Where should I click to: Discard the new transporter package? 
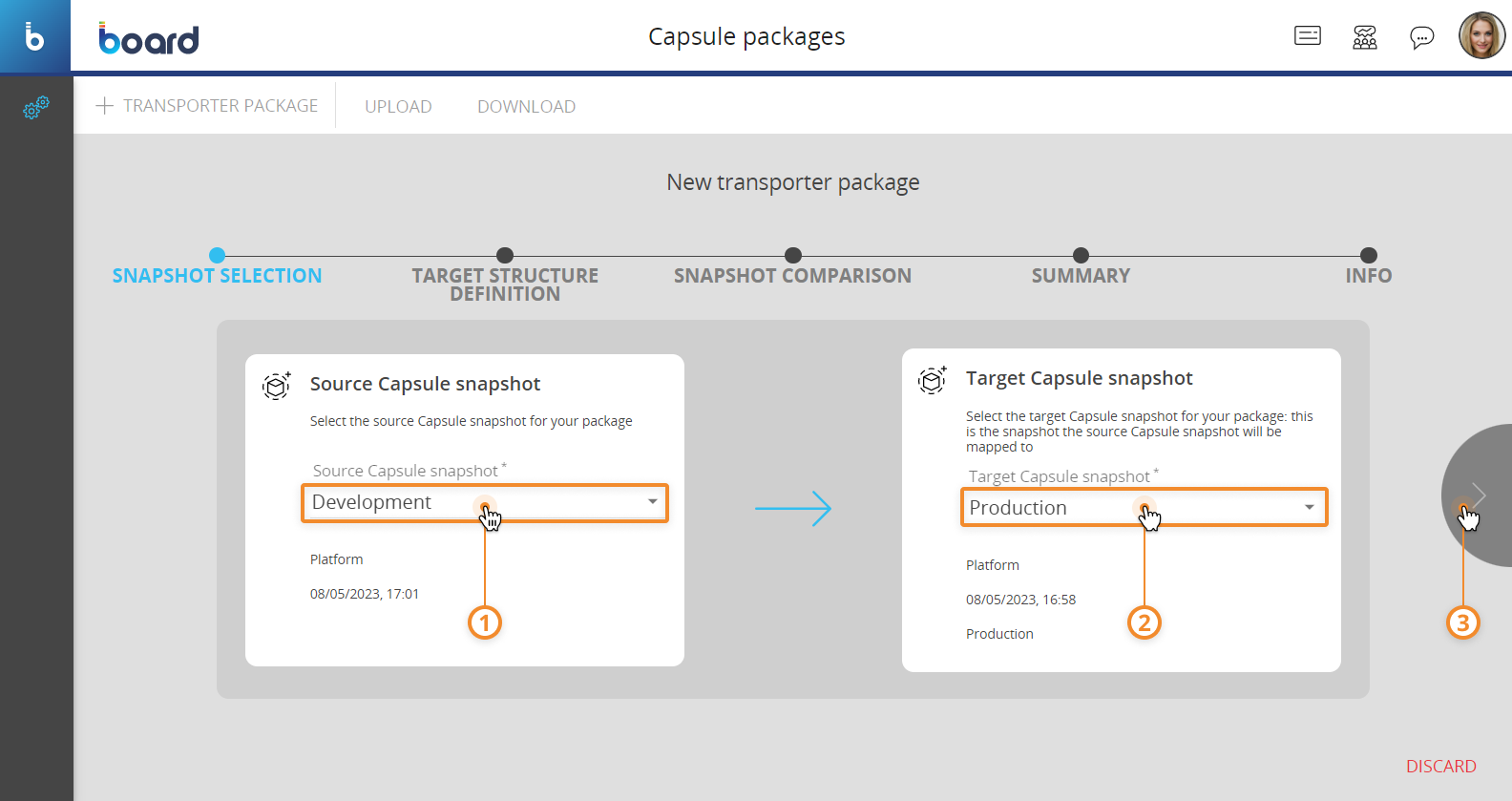click(1440, 767)
